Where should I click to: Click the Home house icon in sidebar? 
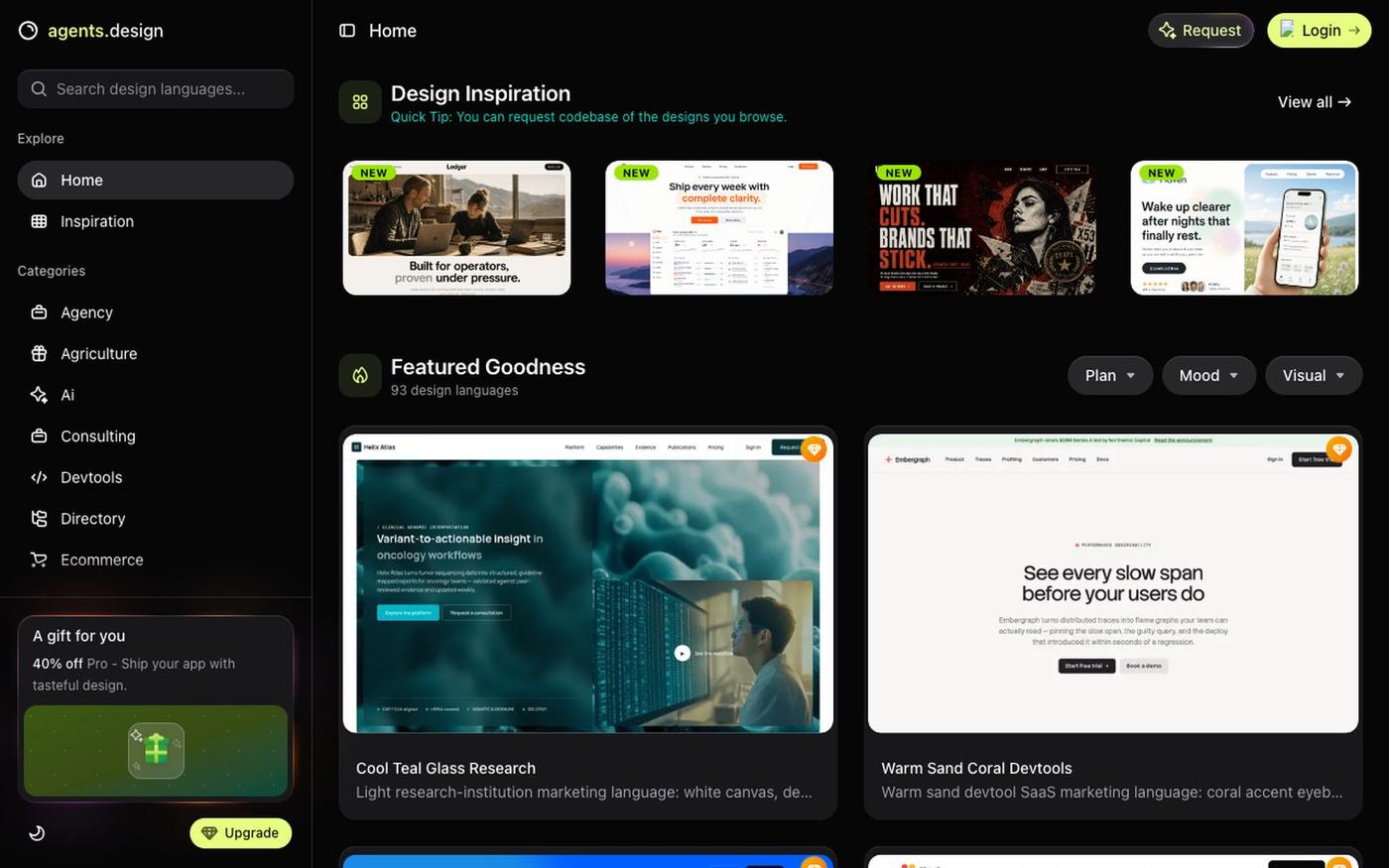coord(39,181)
